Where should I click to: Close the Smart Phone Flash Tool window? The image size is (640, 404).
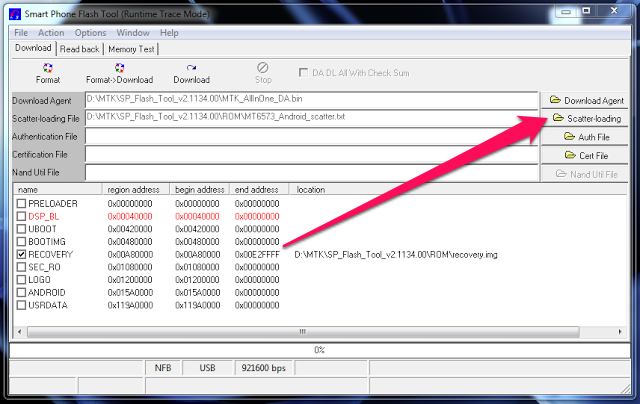coord(614,11)
